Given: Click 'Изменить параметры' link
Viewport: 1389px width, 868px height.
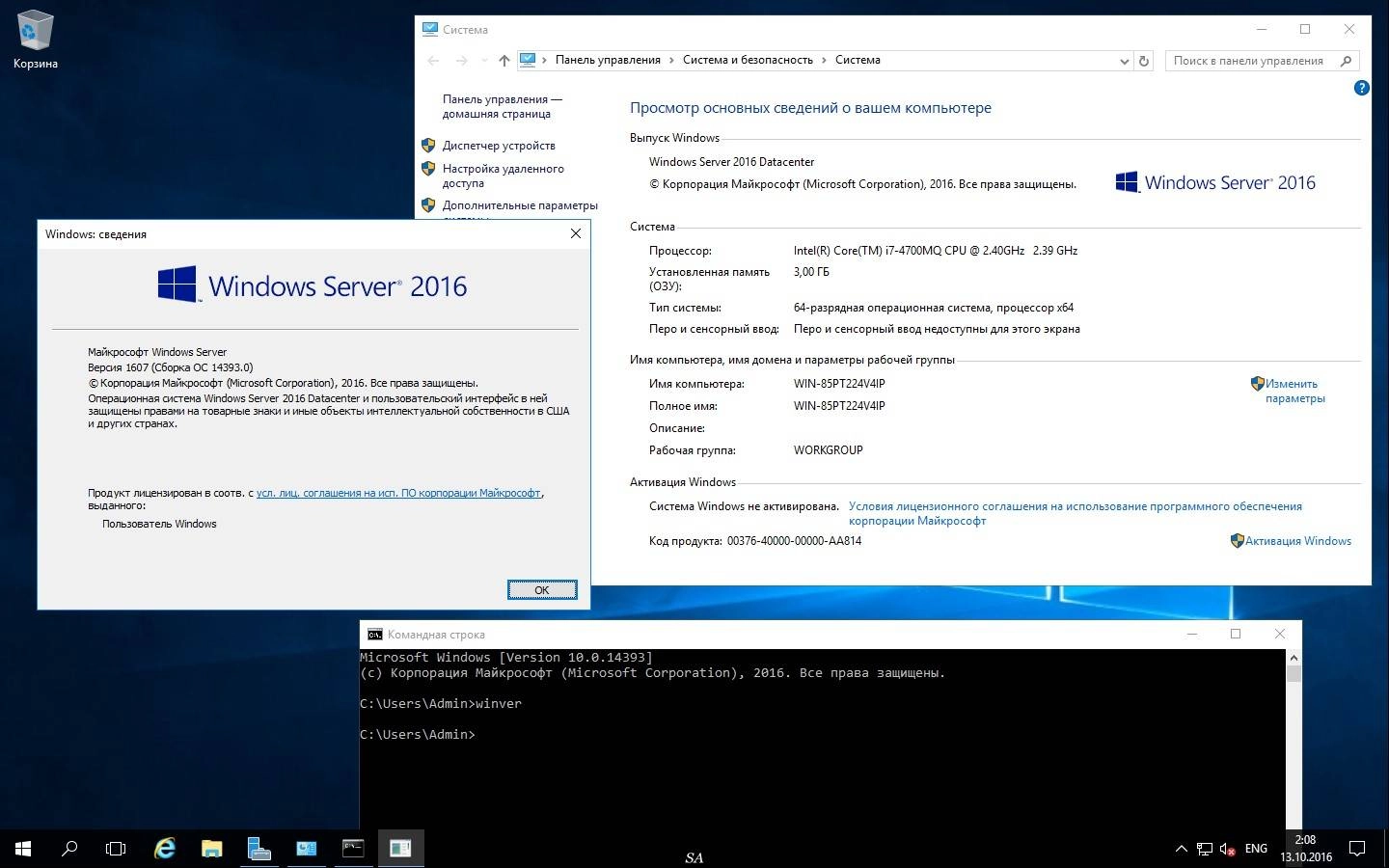Looking at the screenshot, I should pyautogui.click(x=1294, y=391).
